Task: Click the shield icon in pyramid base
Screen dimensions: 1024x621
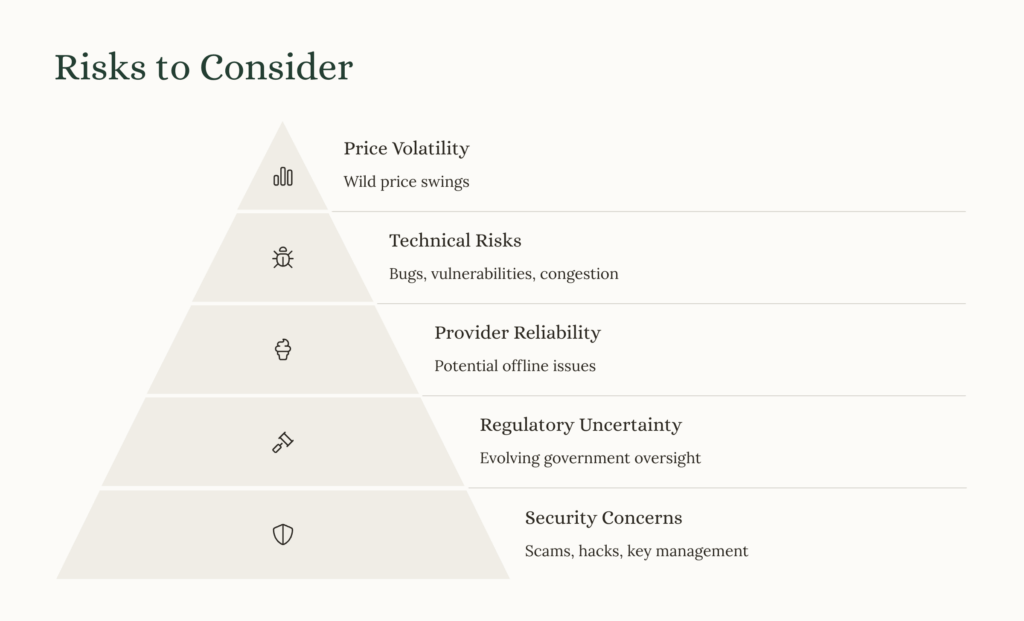Action: click(x=283, y=534)
